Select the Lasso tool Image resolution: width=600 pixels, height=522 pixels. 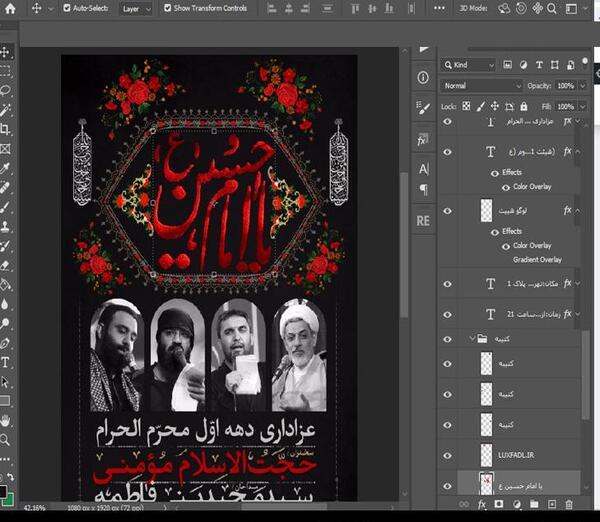[5, 91]
